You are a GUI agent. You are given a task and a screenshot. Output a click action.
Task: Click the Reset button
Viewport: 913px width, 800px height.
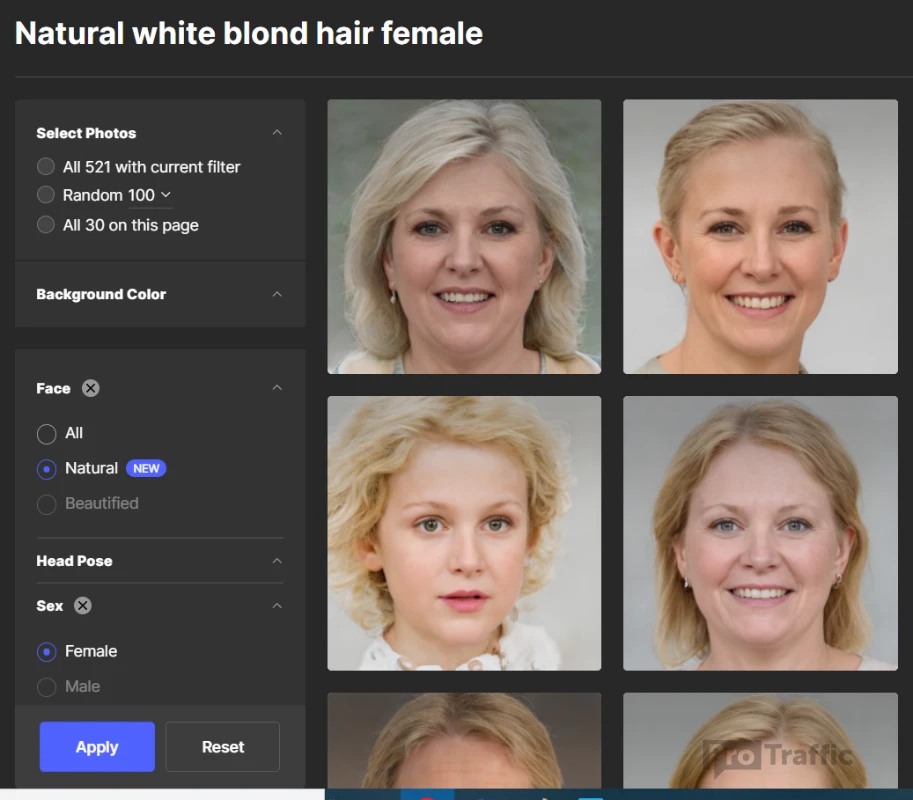click(x=222, y=746)
